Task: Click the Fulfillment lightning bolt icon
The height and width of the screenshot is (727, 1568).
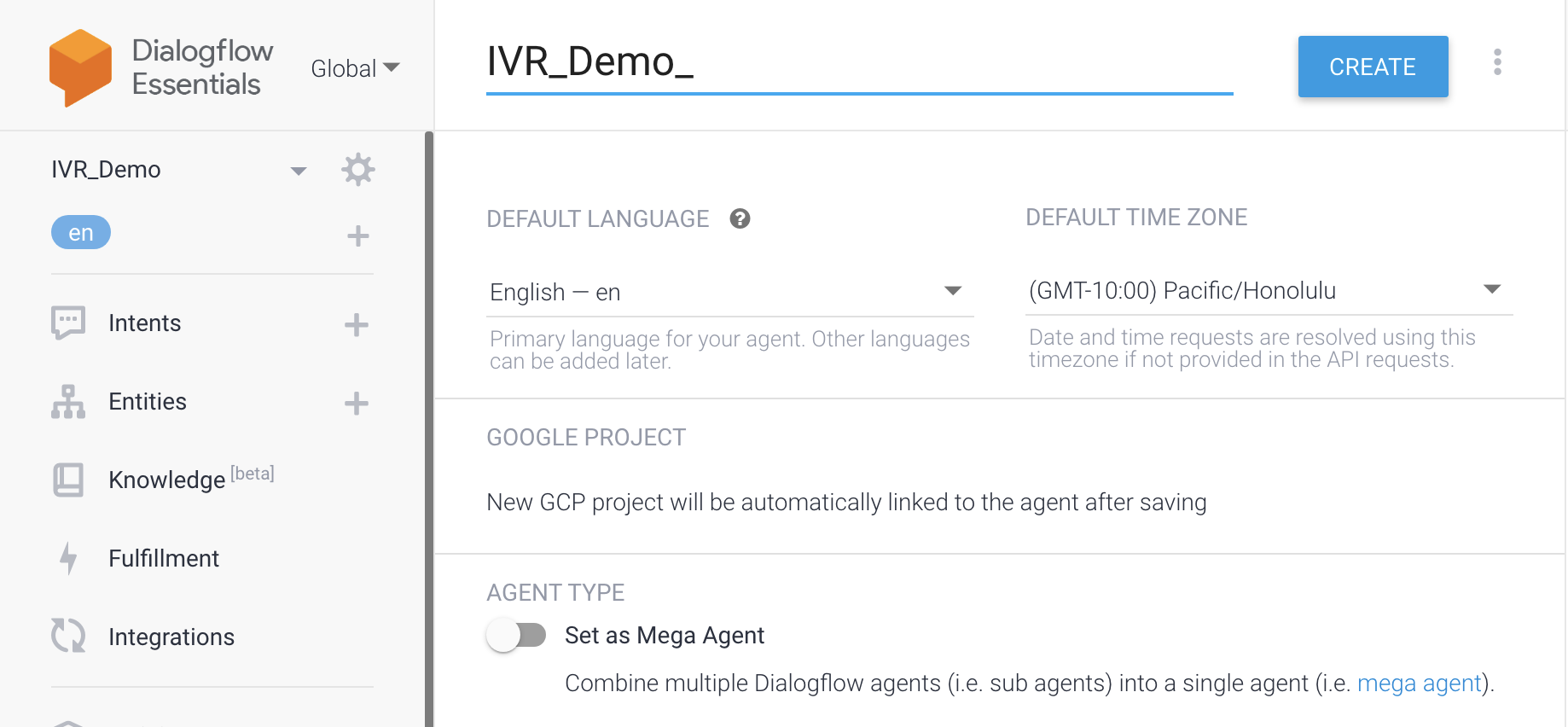Action: pos(68,558)
